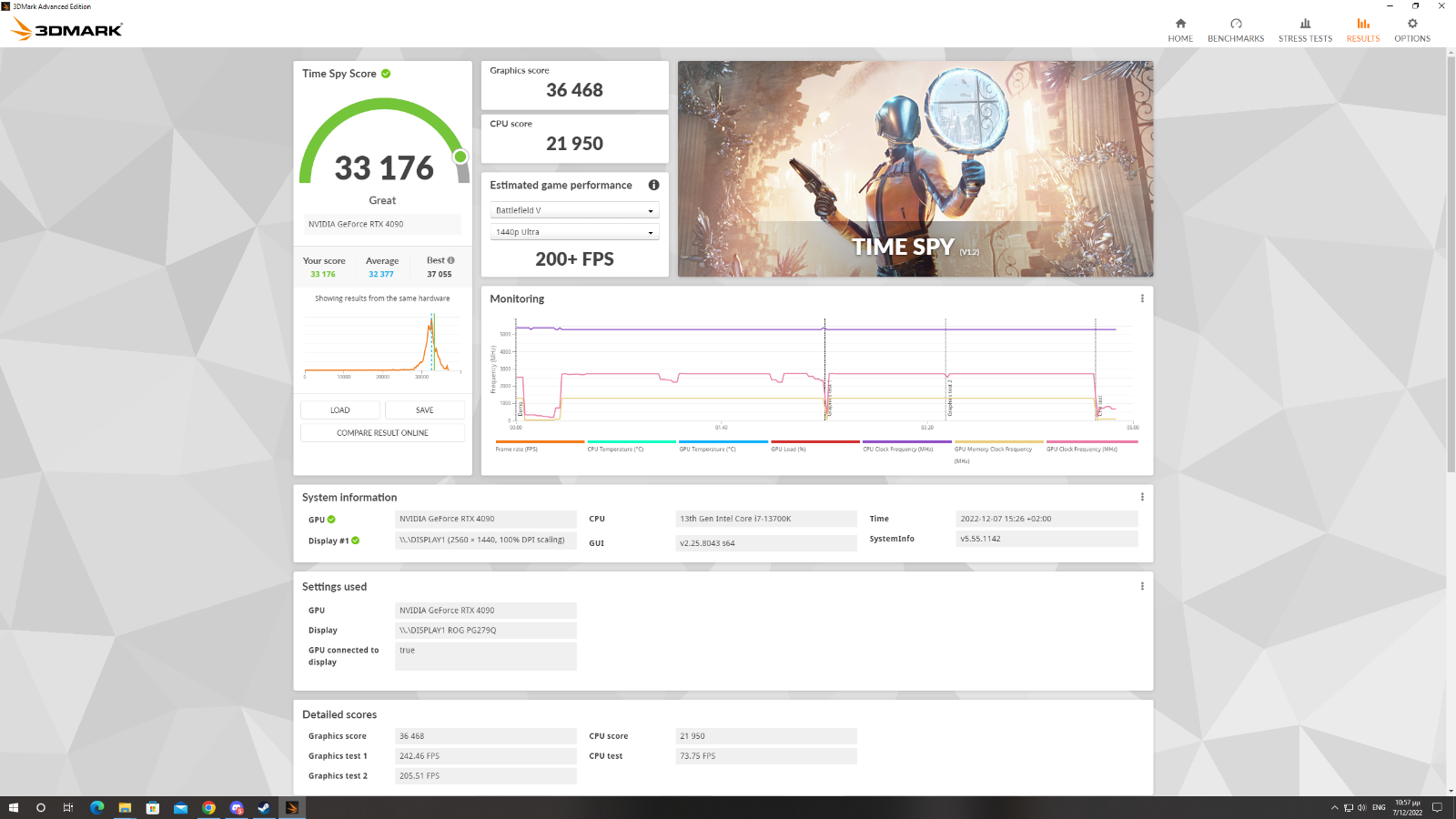Click the Graphics test 2 marker on chart
Image resolution: width=1456 pixels, height=819 pixels.
949,400
